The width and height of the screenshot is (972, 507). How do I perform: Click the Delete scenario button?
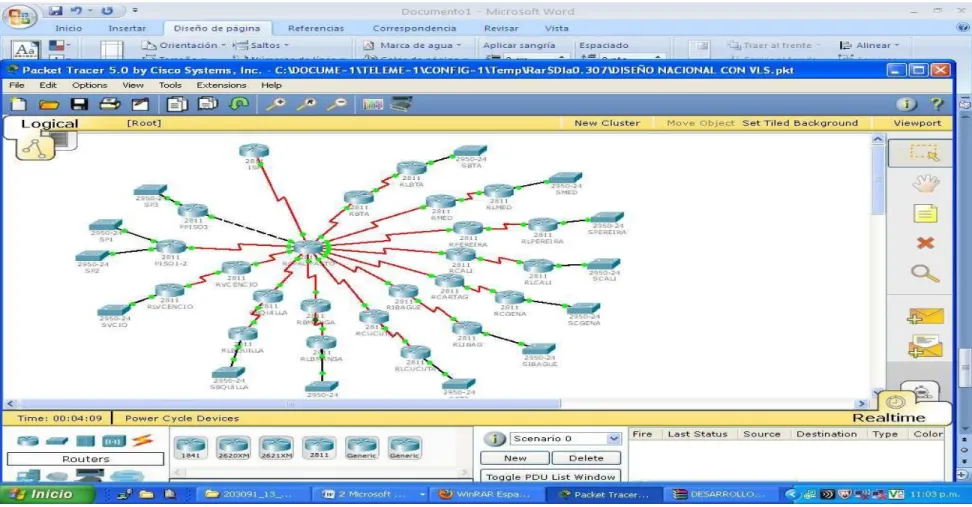(x=586, y=458)
